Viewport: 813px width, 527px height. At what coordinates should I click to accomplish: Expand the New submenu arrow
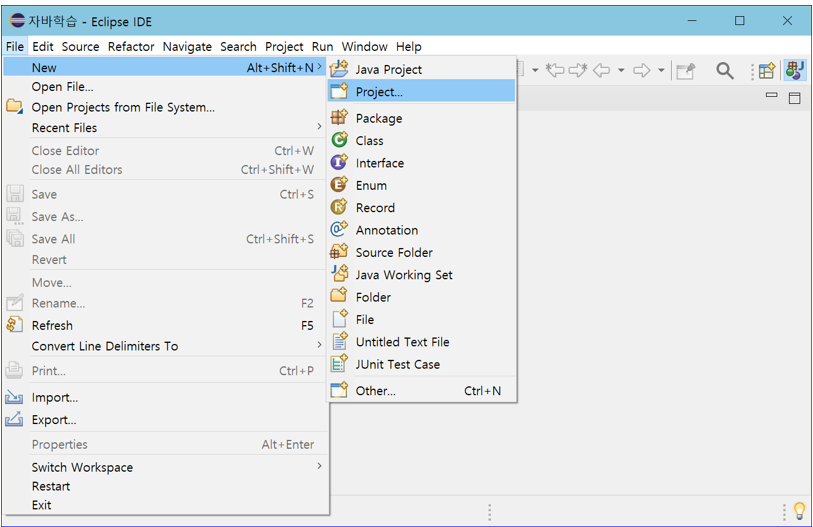(x=319, y=67)
